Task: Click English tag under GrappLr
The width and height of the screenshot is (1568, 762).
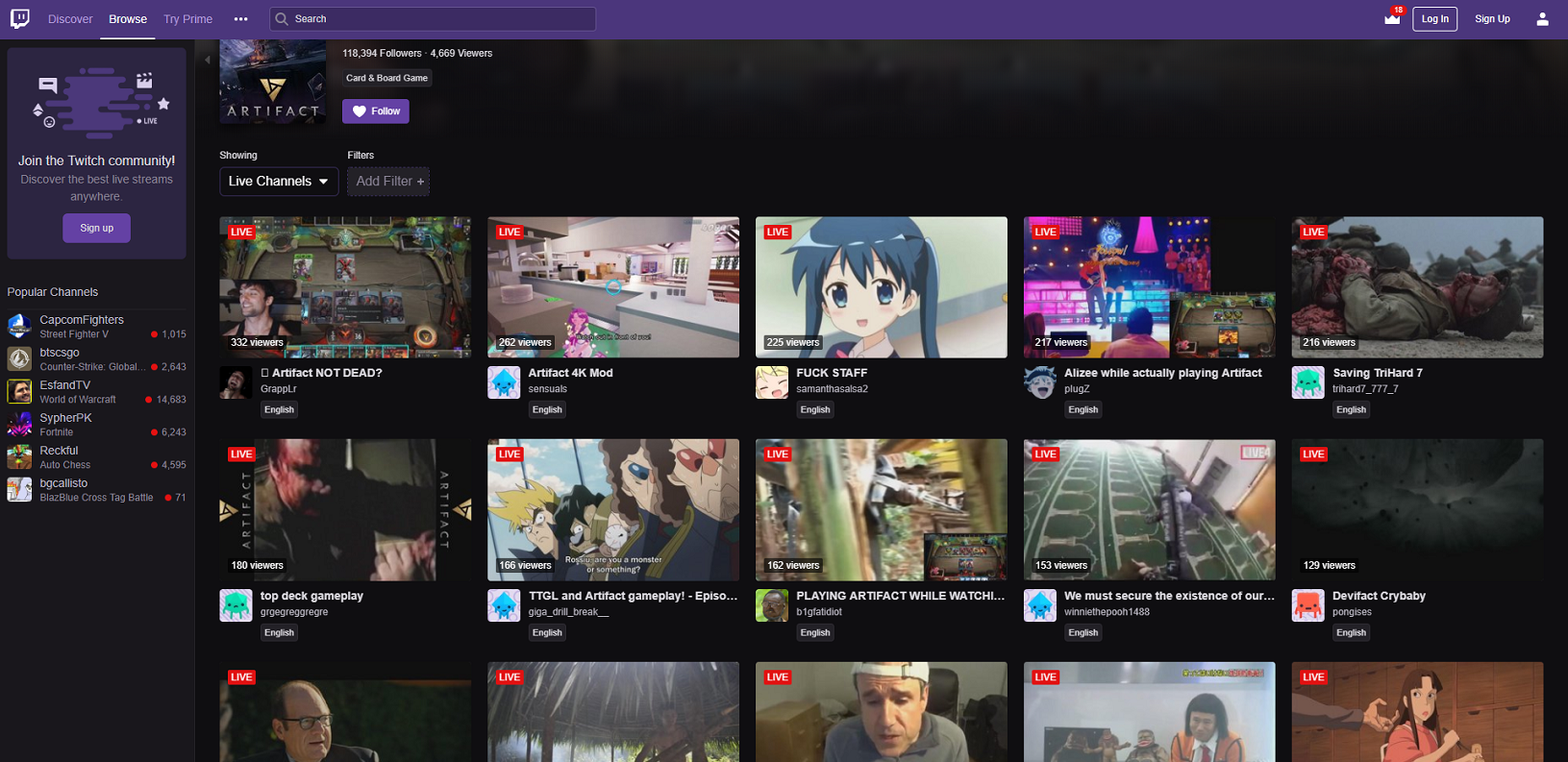Action: coord(279,409)
